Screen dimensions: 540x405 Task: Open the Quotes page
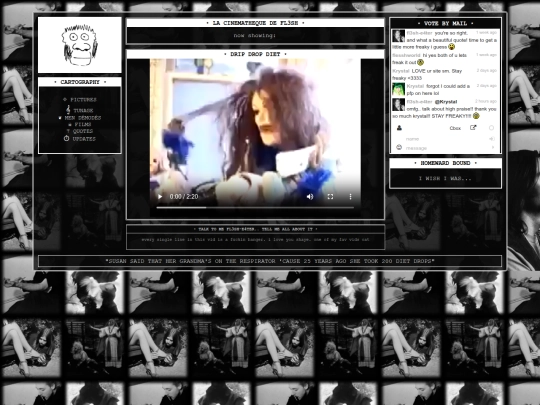pos(83,131)
